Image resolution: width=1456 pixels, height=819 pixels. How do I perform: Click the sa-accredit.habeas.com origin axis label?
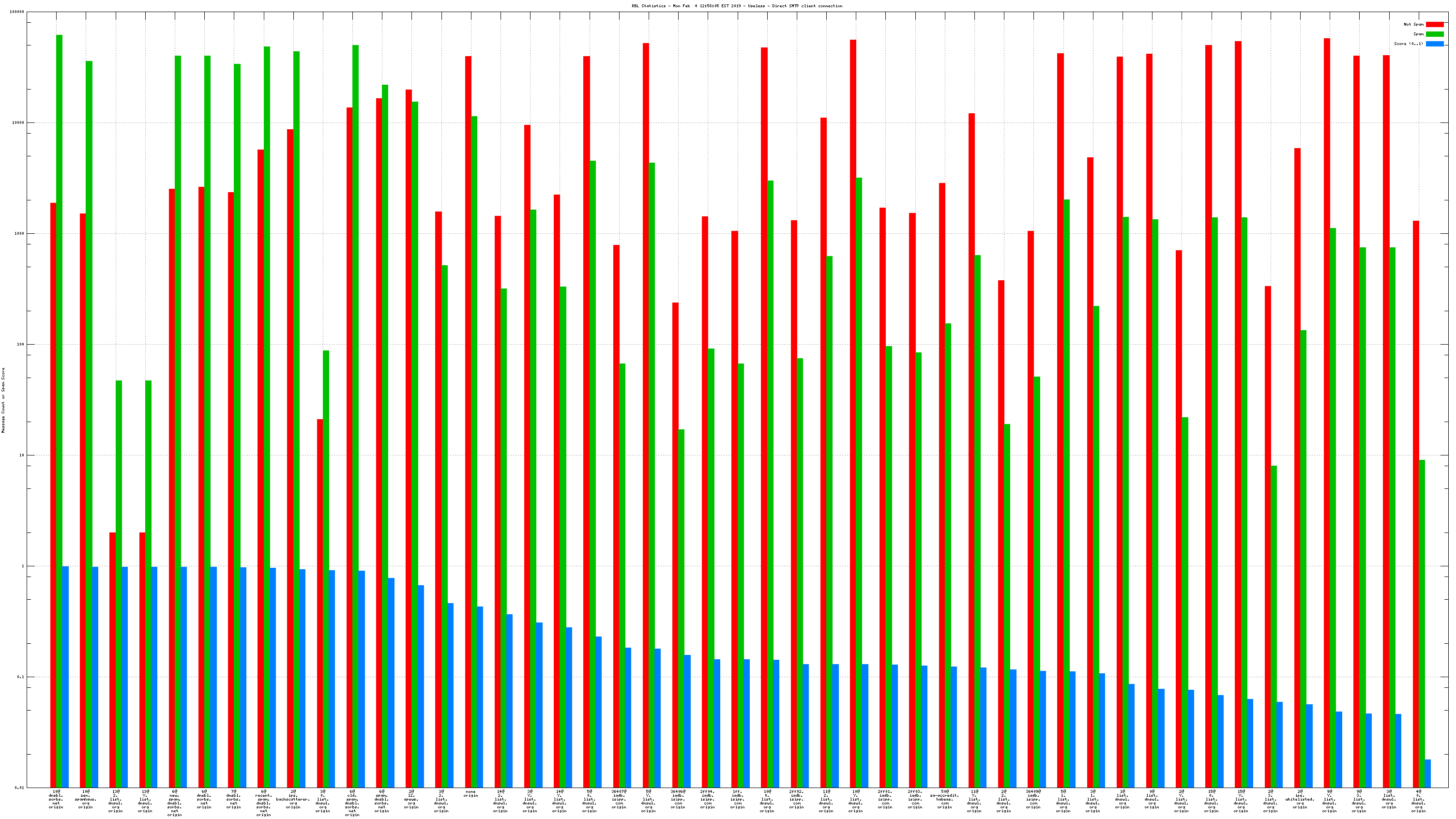[944, 799]
